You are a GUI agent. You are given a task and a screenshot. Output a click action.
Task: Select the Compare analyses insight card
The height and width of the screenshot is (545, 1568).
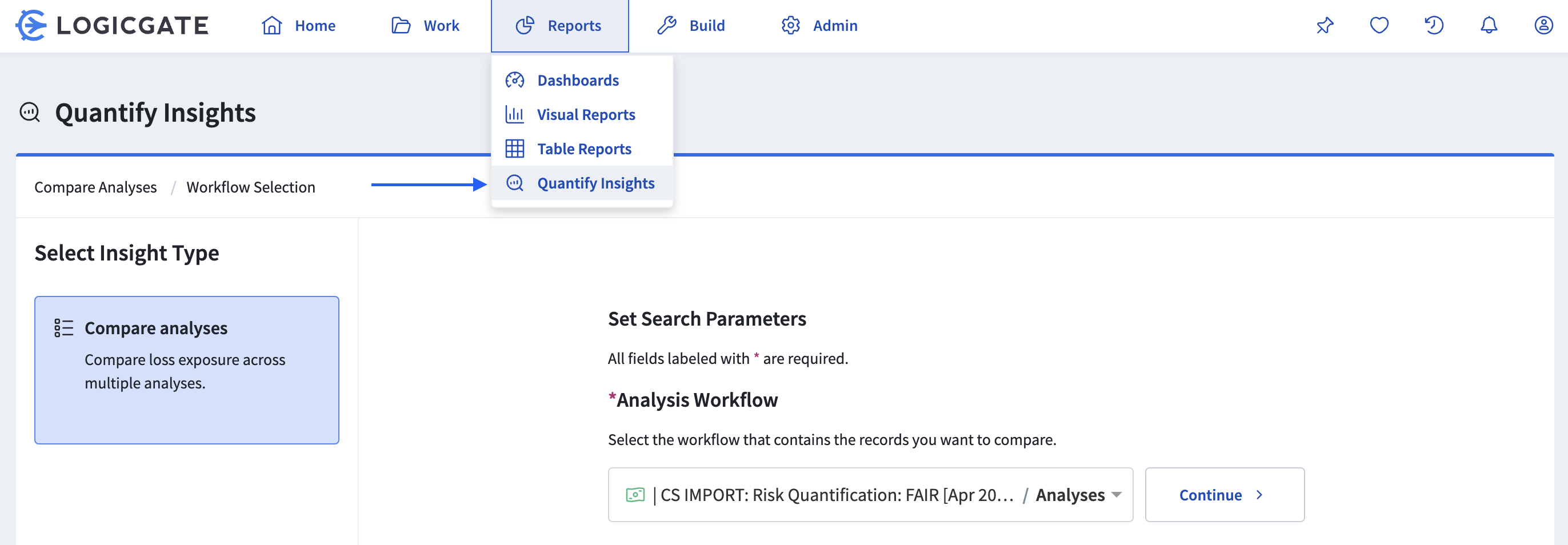click(x=186, y=370)
